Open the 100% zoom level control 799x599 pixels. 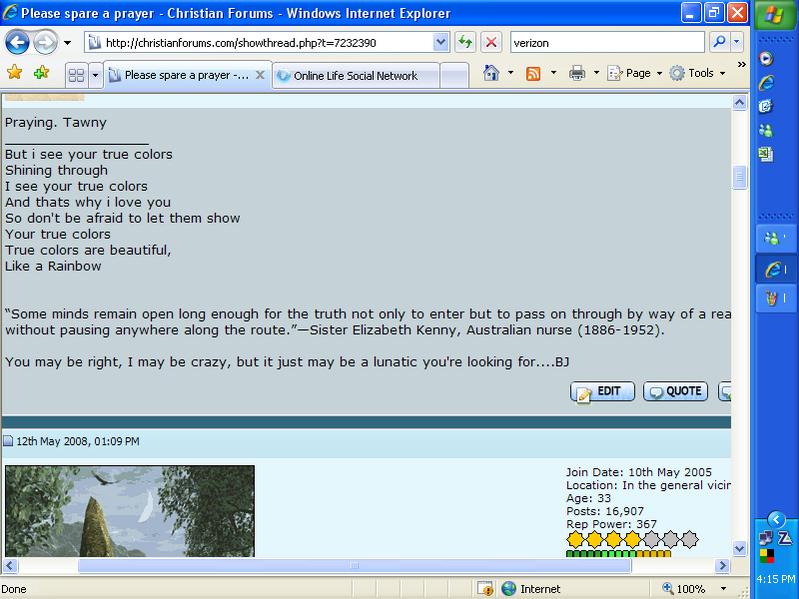pos(685,589)
